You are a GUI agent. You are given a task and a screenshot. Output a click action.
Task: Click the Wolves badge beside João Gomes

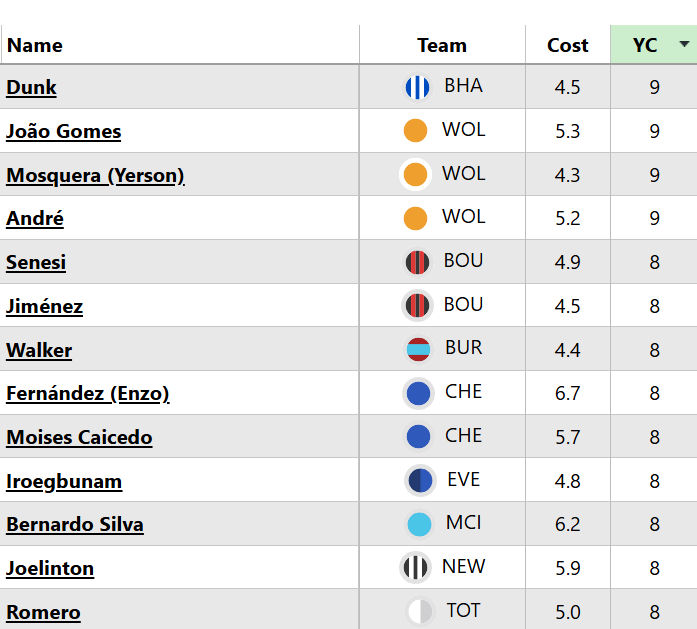(415, 131)
